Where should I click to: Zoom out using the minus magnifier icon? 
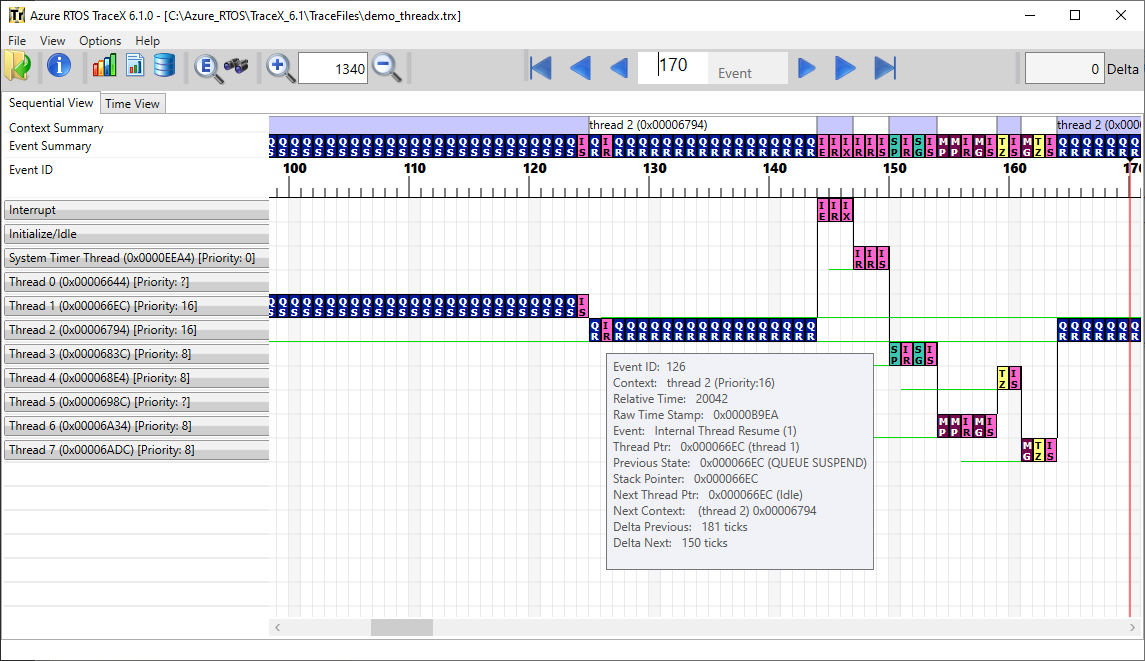386,68
